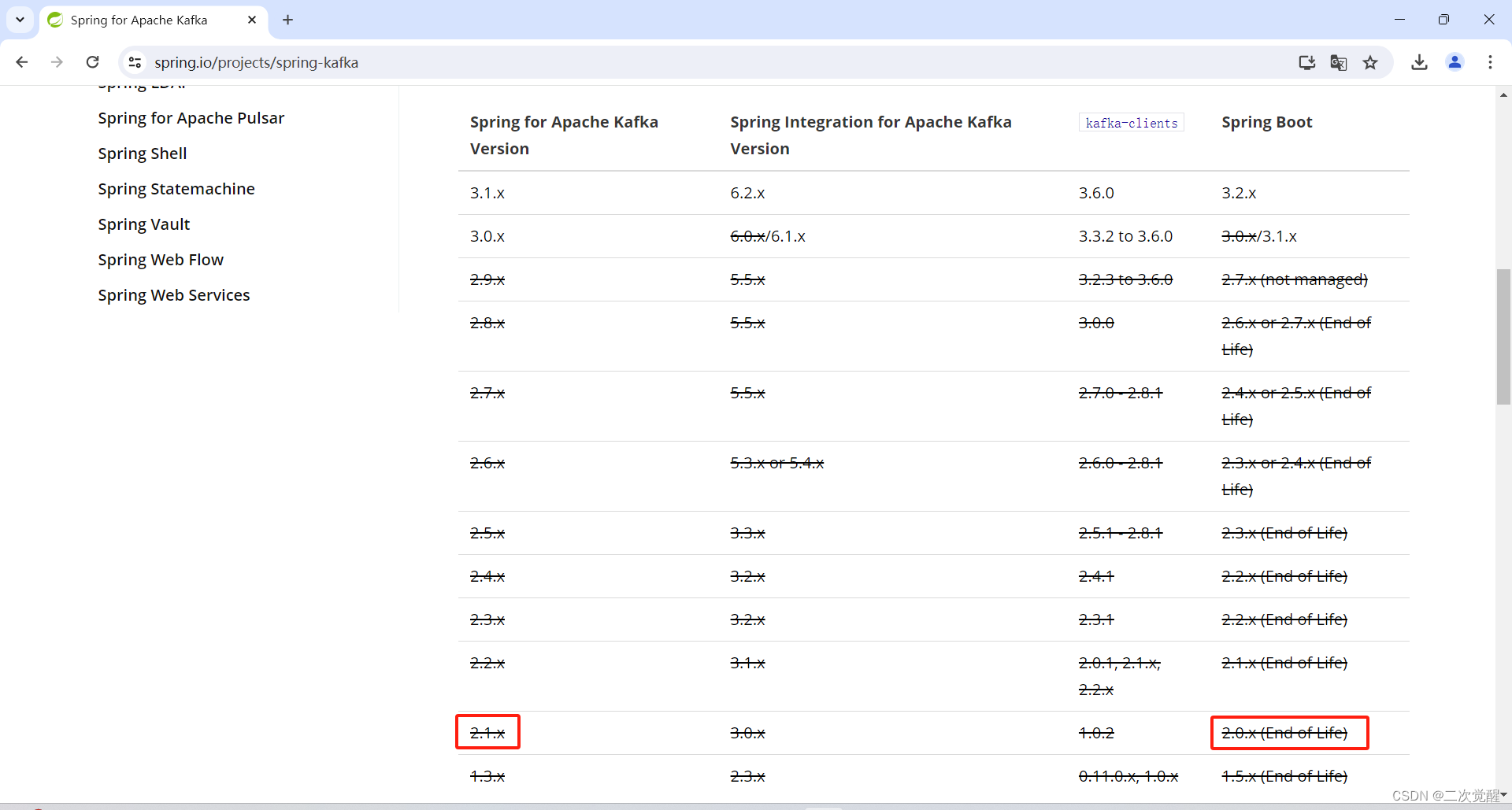Open the new tab button
Screen dimensions: 1512x810
click(x=287, y=20)
